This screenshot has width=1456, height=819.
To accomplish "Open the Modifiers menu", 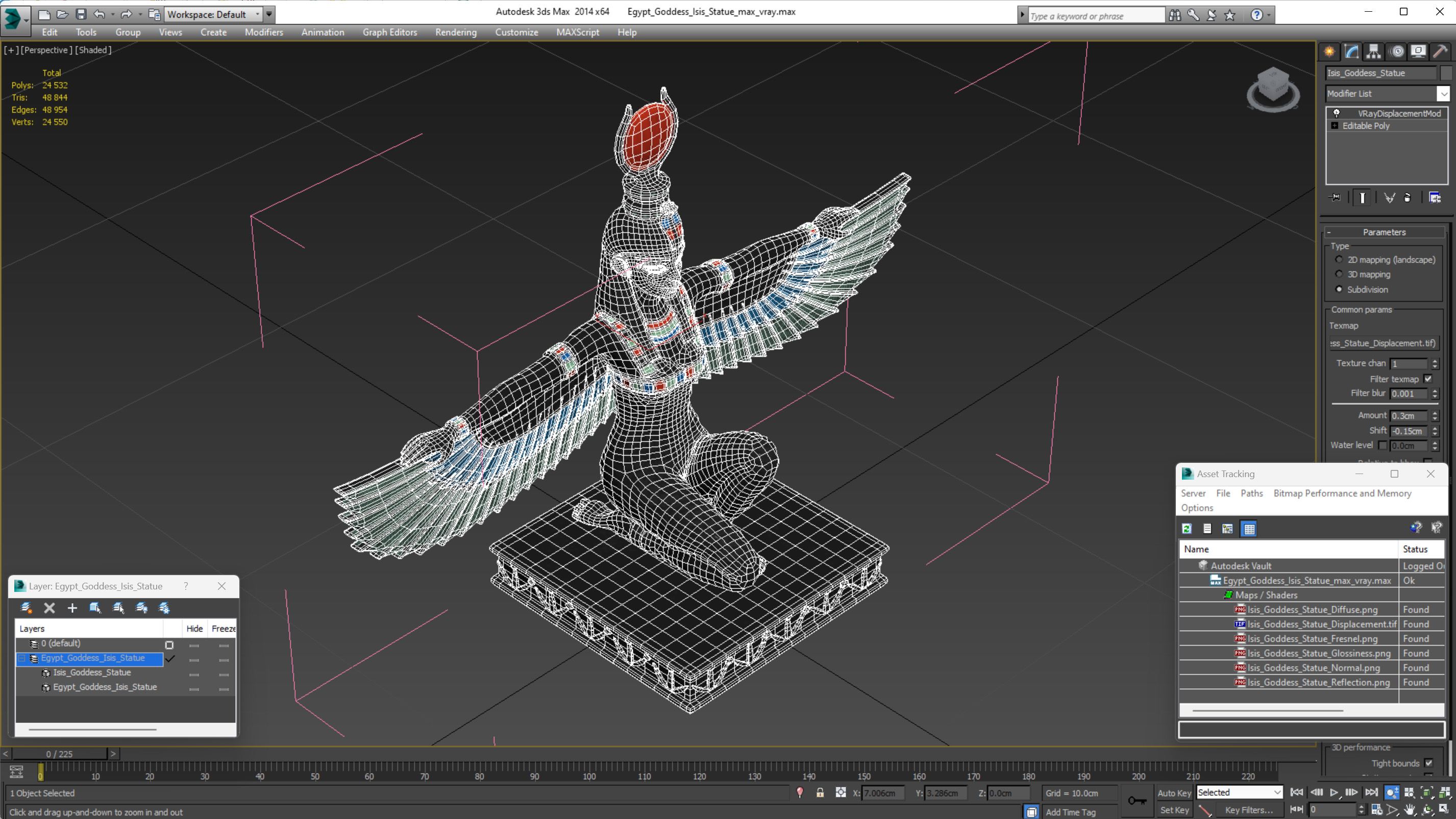I will point(264,32).
